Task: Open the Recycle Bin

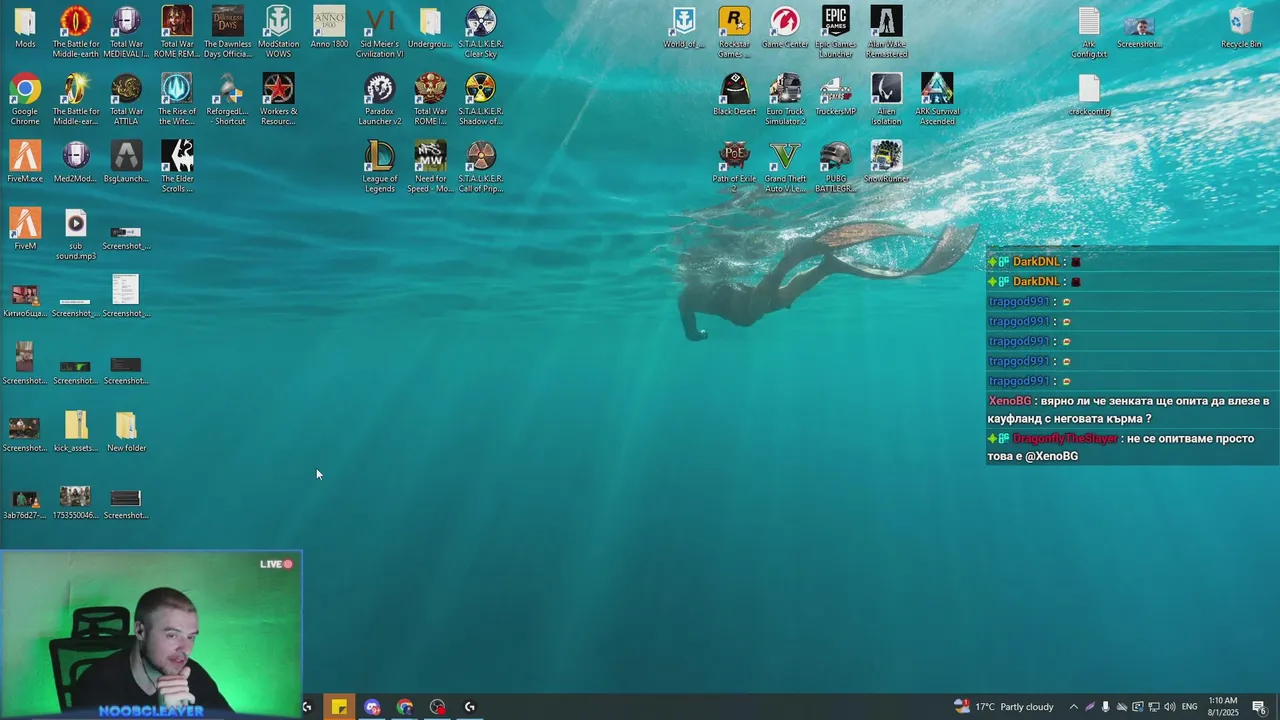Action: coord(1241,28)
